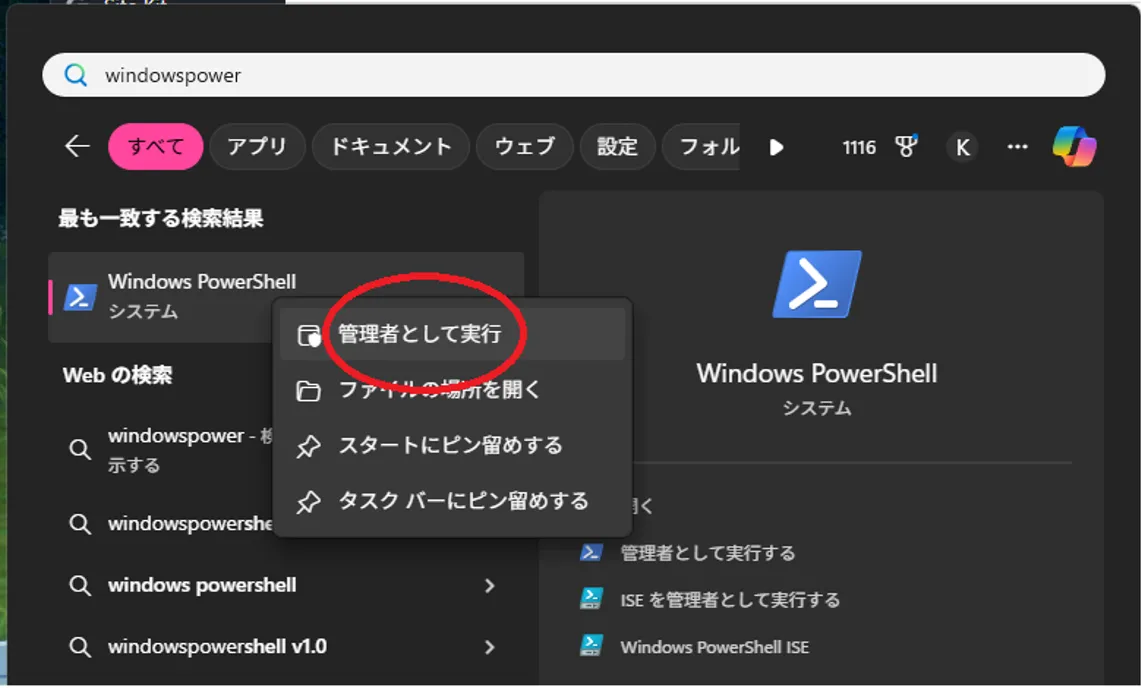Go back using the left arrow
The height and width of the screenshot is (688, 1141).
76,146
